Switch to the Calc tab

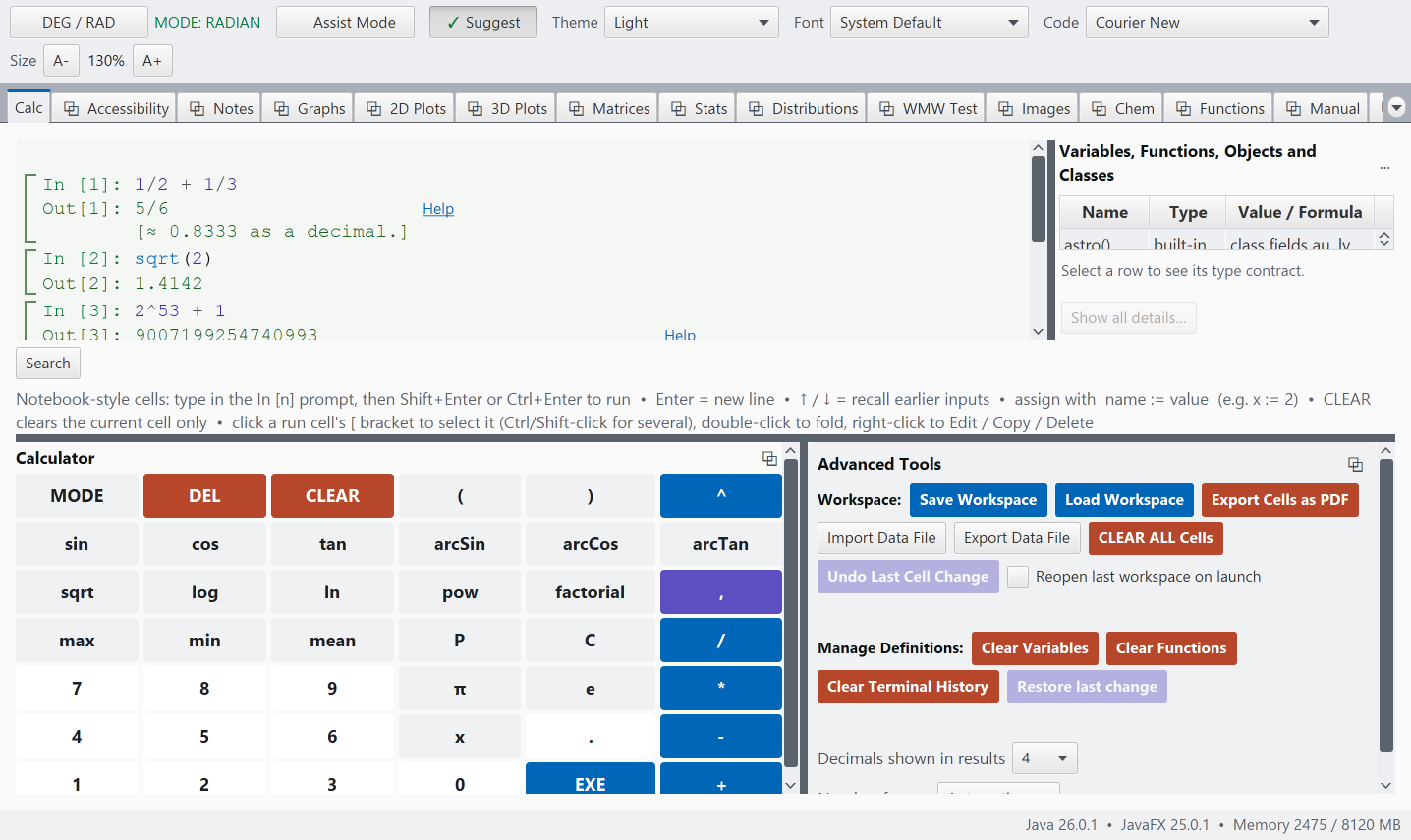click(28, 107)
